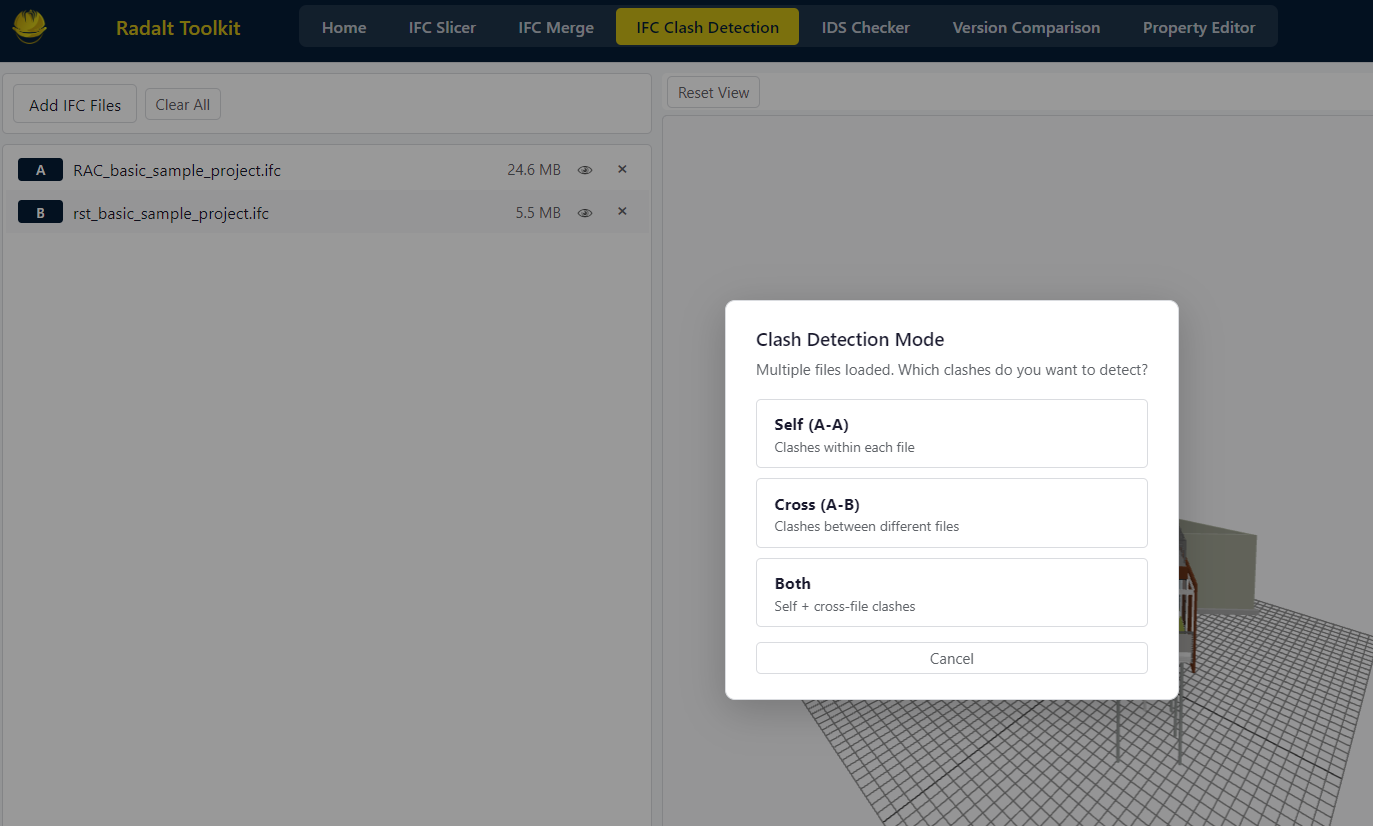Click Add IFC Files
This screenshot has width=1373, height=826.
click(74, 103)
